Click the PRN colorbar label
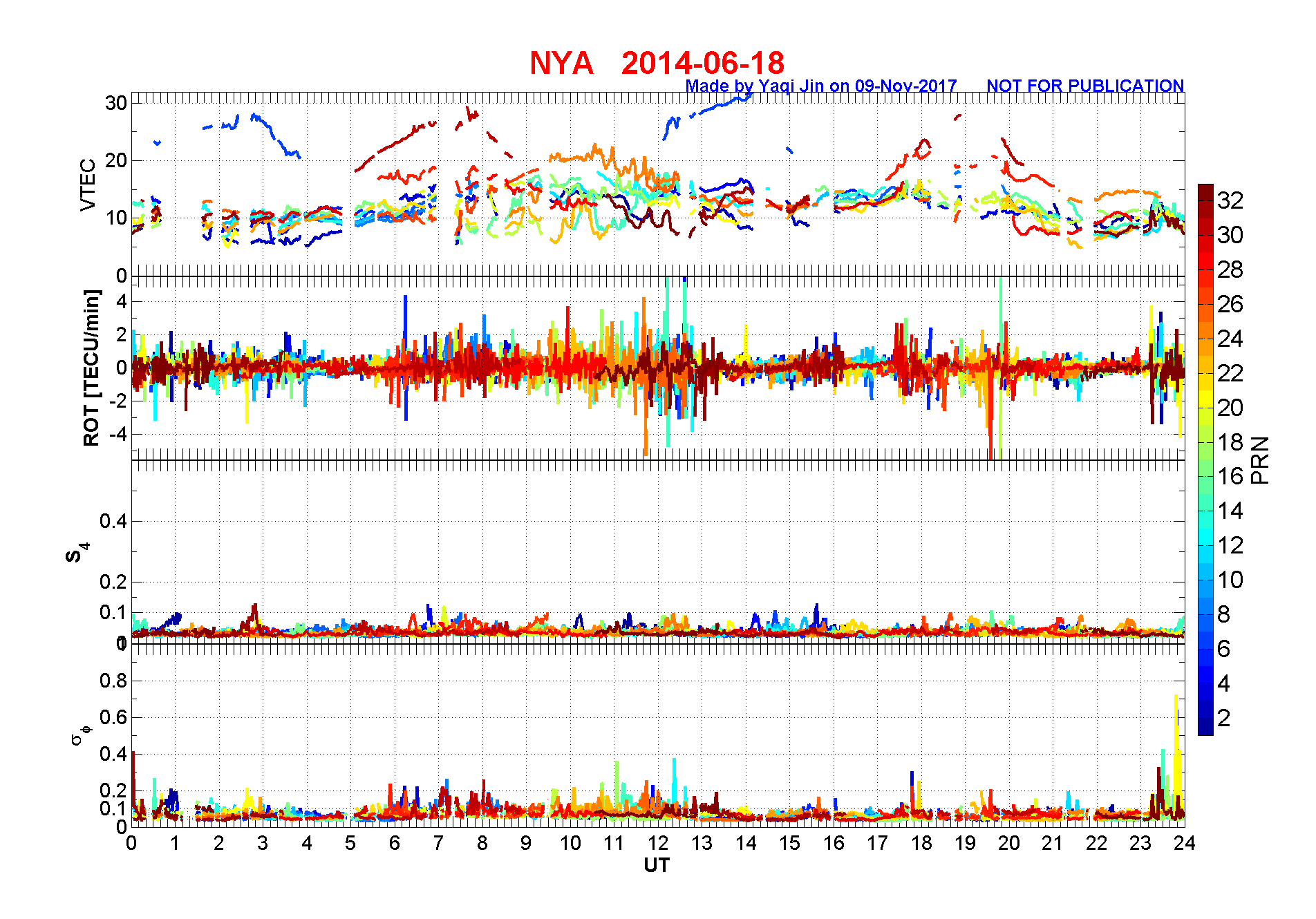Image resolution: width=1316 pixels, height=919 pixels. pyautogui.click(x=1260, y=460)
